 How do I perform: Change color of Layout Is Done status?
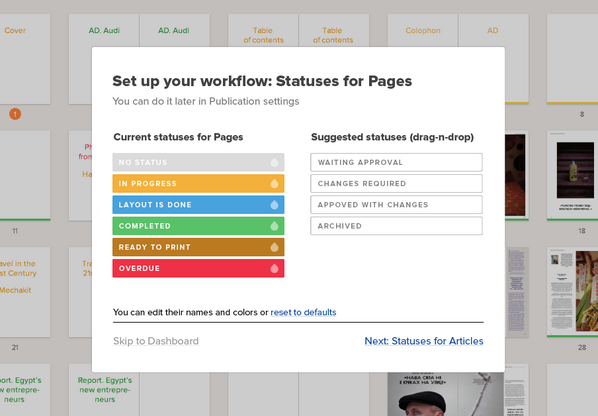pyautogui.click(x=274, y=205)
